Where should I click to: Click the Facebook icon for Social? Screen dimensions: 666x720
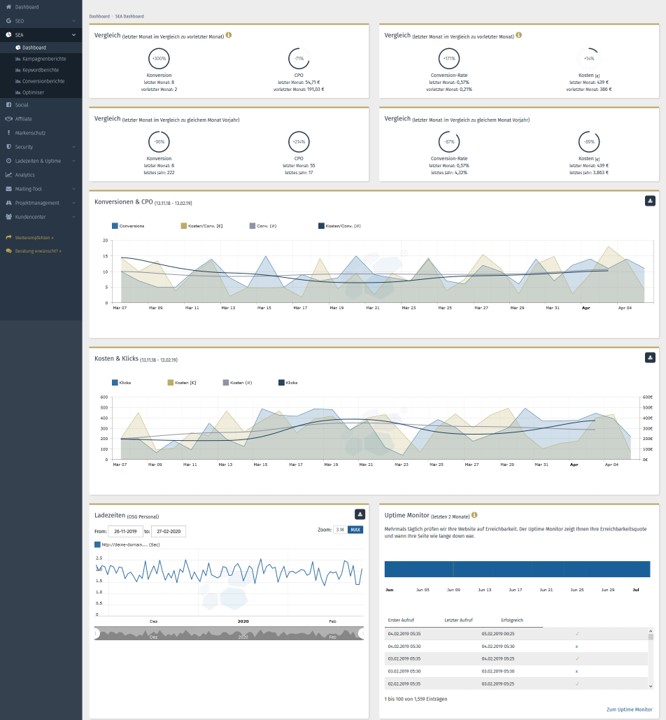pos(9,105)
